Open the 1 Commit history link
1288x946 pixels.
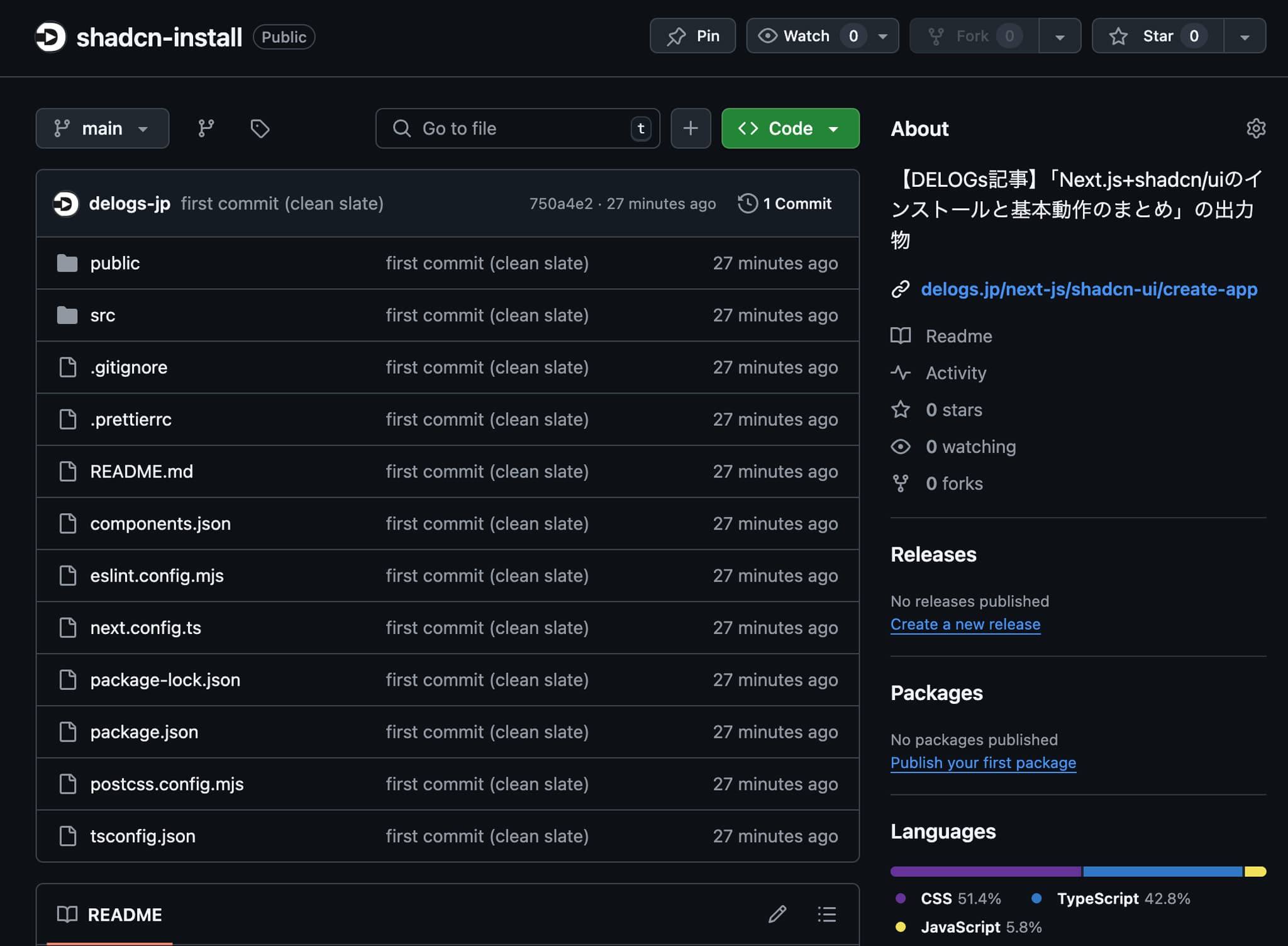784,203
